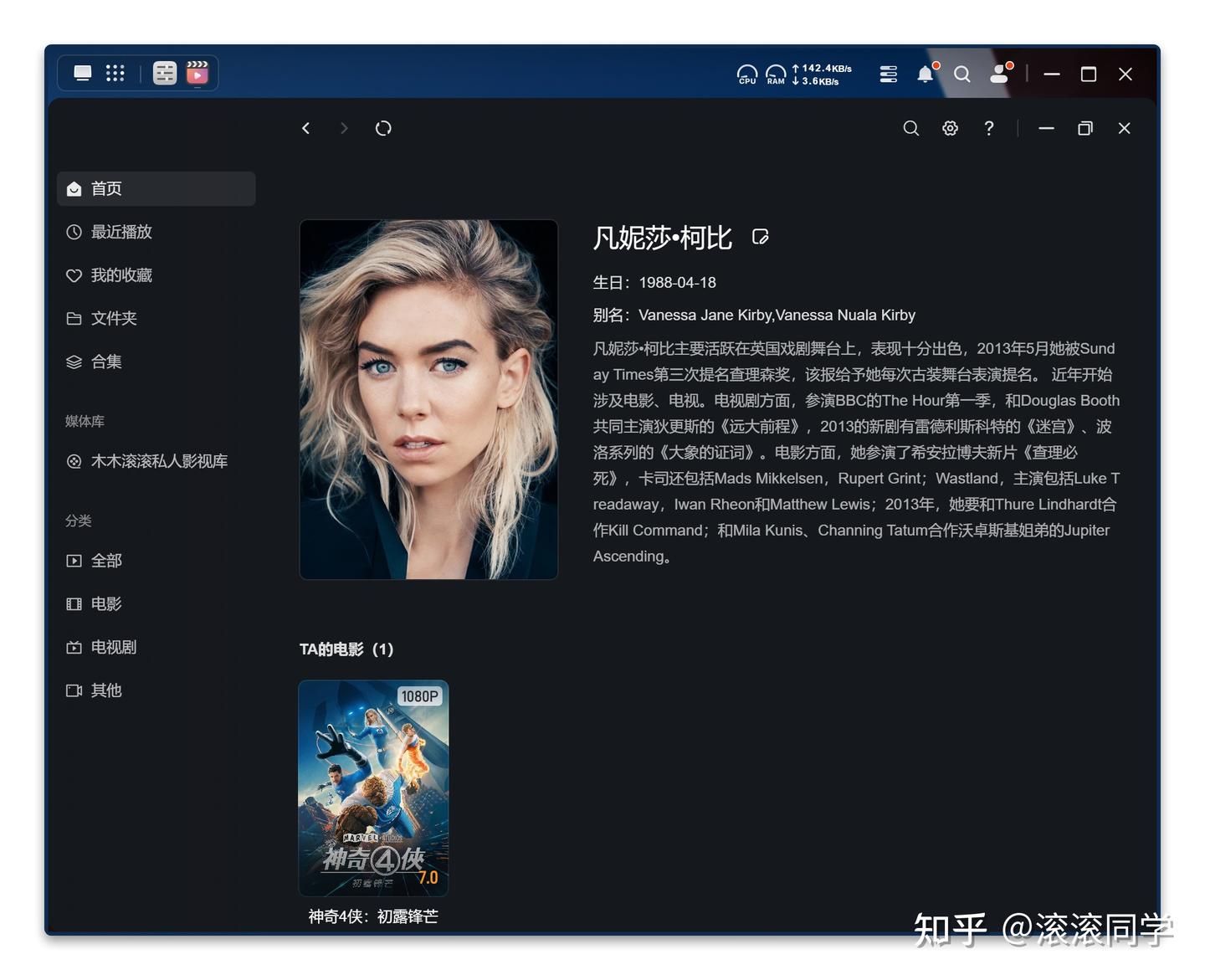Image resolution: width=1205 pixels, height=980 pixels.
Task: Close the outer desktop window
Action: pyautogui.click(x=1126, y=74)
